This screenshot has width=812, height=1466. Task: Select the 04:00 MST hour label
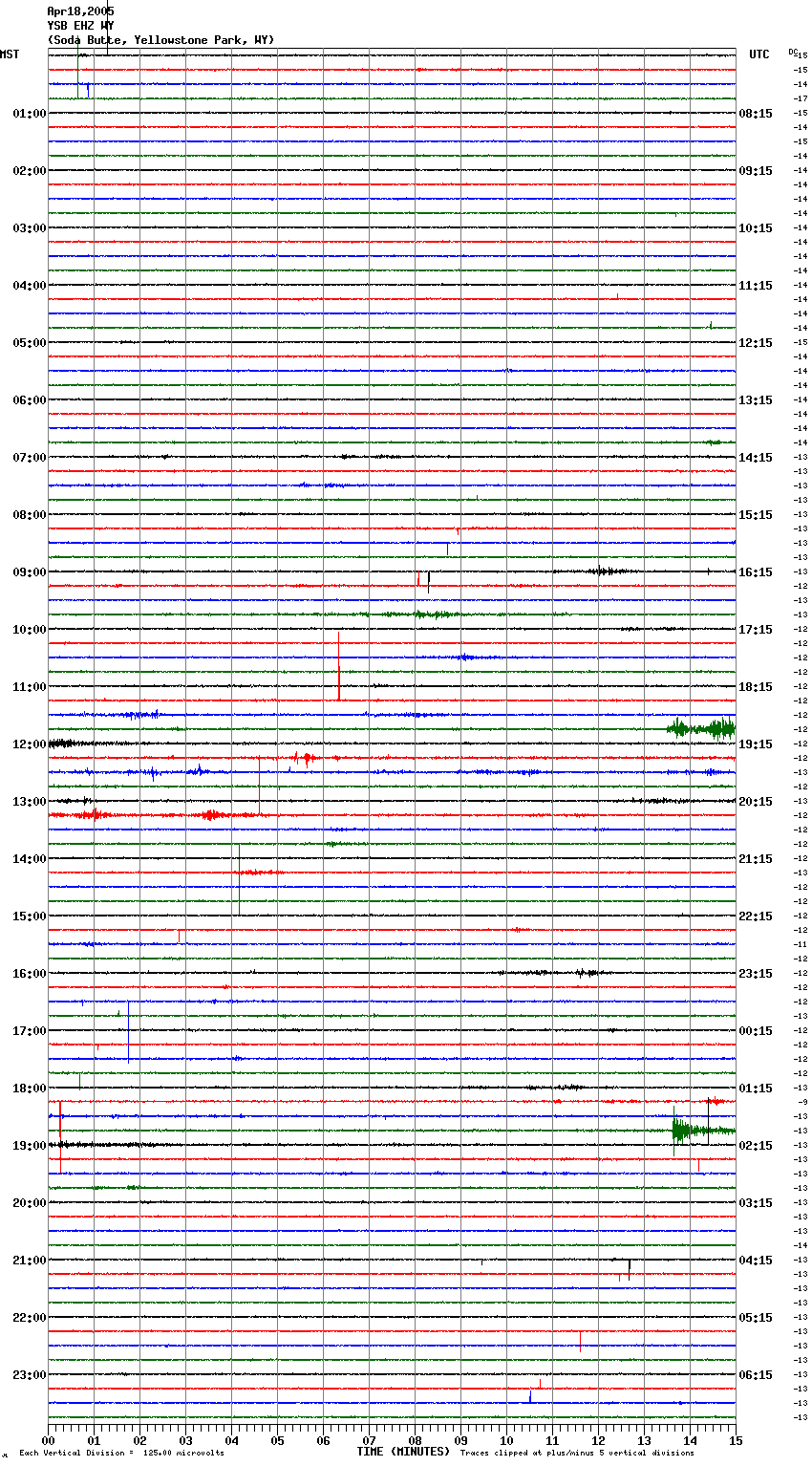click(x=30, y=286)
